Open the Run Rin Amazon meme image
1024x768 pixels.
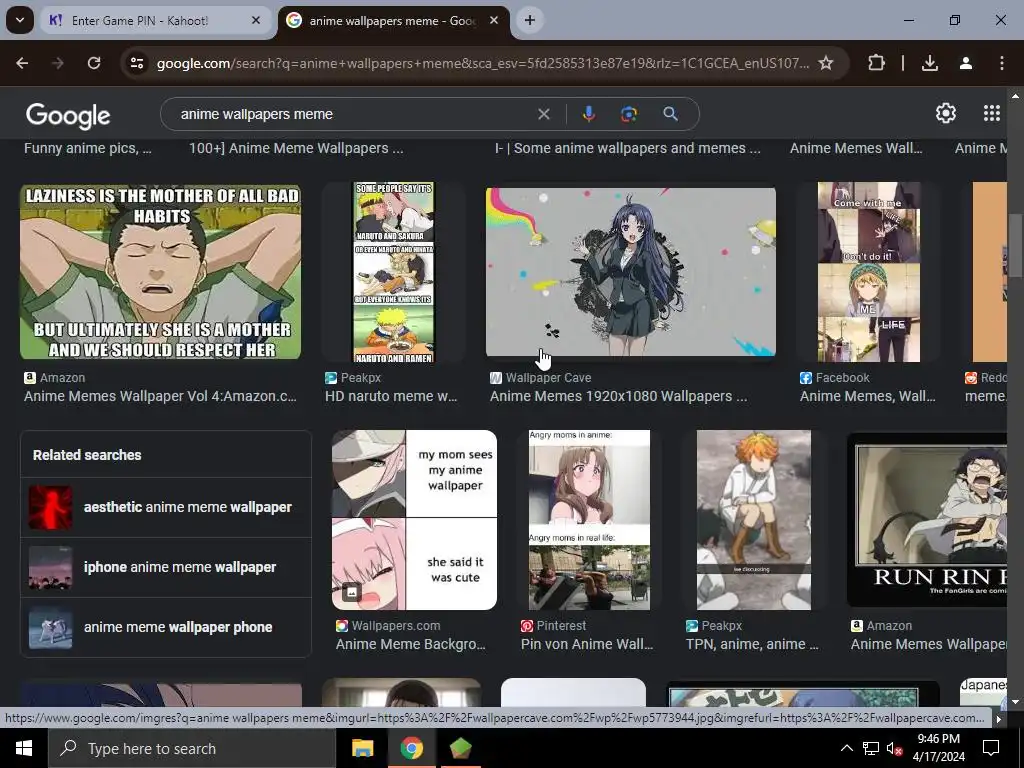pos(927,519)
